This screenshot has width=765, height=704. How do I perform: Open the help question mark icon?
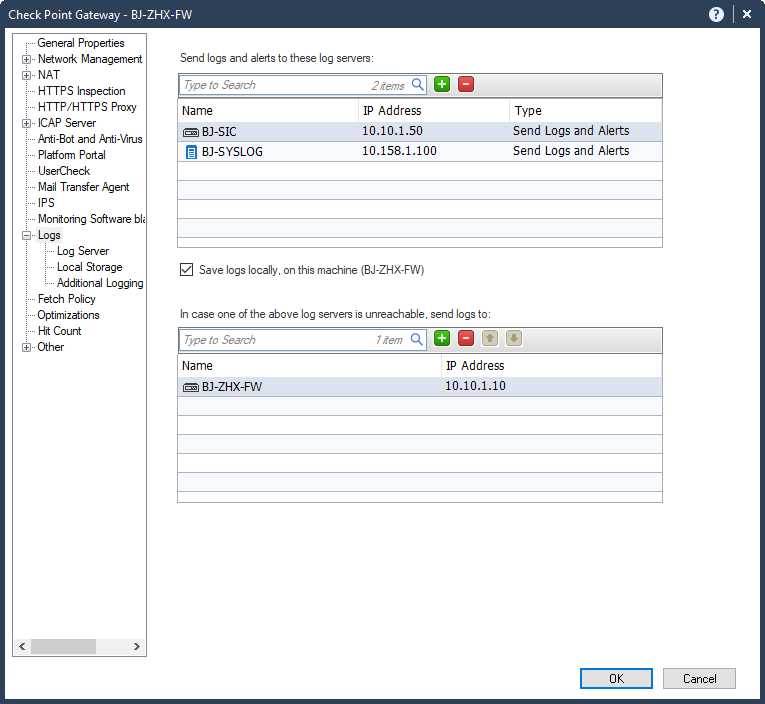click(x=716, y=15)
